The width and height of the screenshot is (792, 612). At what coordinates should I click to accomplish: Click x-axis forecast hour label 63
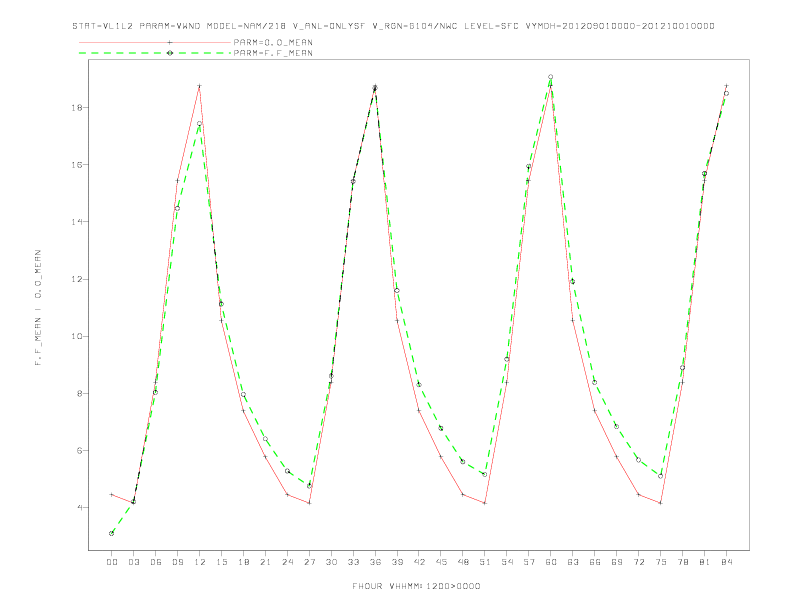(573, 562)
